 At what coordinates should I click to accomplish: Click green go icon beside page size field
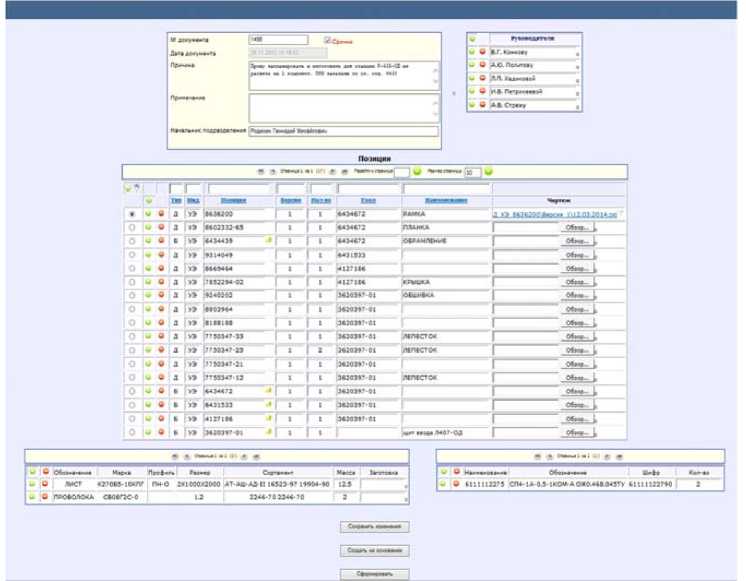[x=489, y=172]
